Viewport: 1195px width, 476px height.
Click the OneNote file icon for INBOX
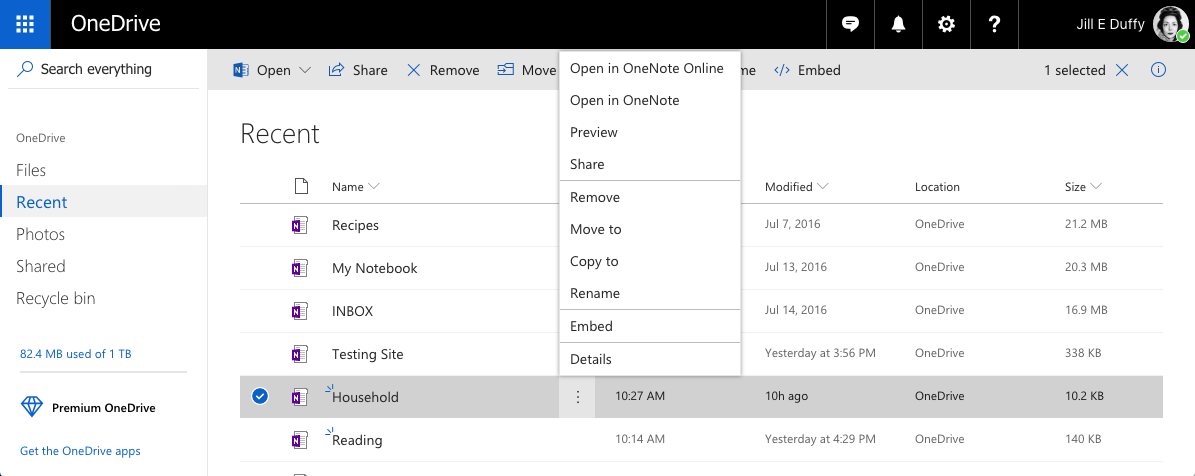(300, 311)
